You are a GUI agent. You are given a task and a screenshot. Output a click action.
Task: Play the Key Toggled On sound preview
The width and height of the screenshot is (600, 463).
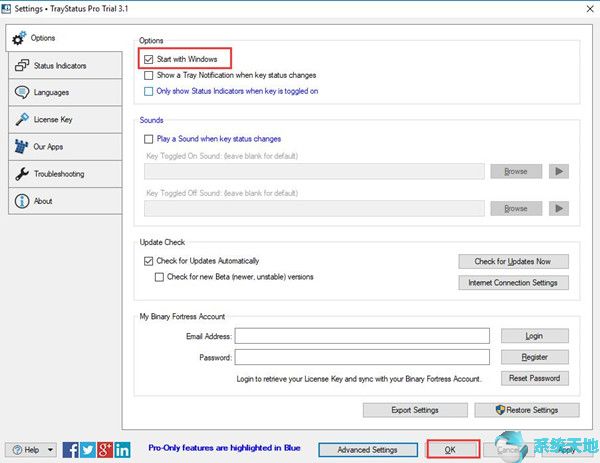tap(560, 171)
